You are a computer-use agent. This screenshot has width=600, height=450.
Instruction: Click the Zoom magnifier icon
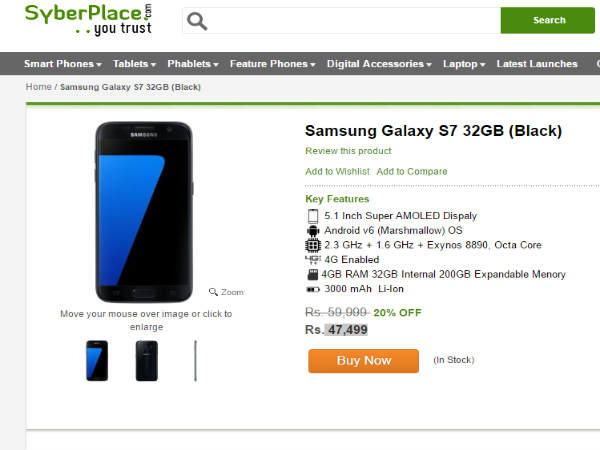[214, 292]
